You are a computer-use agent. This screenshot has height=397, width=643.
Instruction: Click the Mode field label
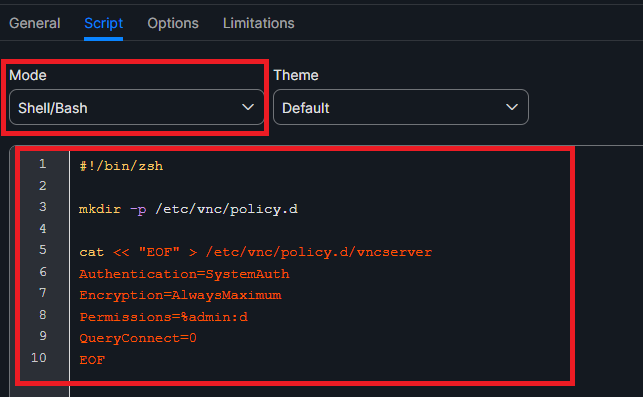click(28, 75)
